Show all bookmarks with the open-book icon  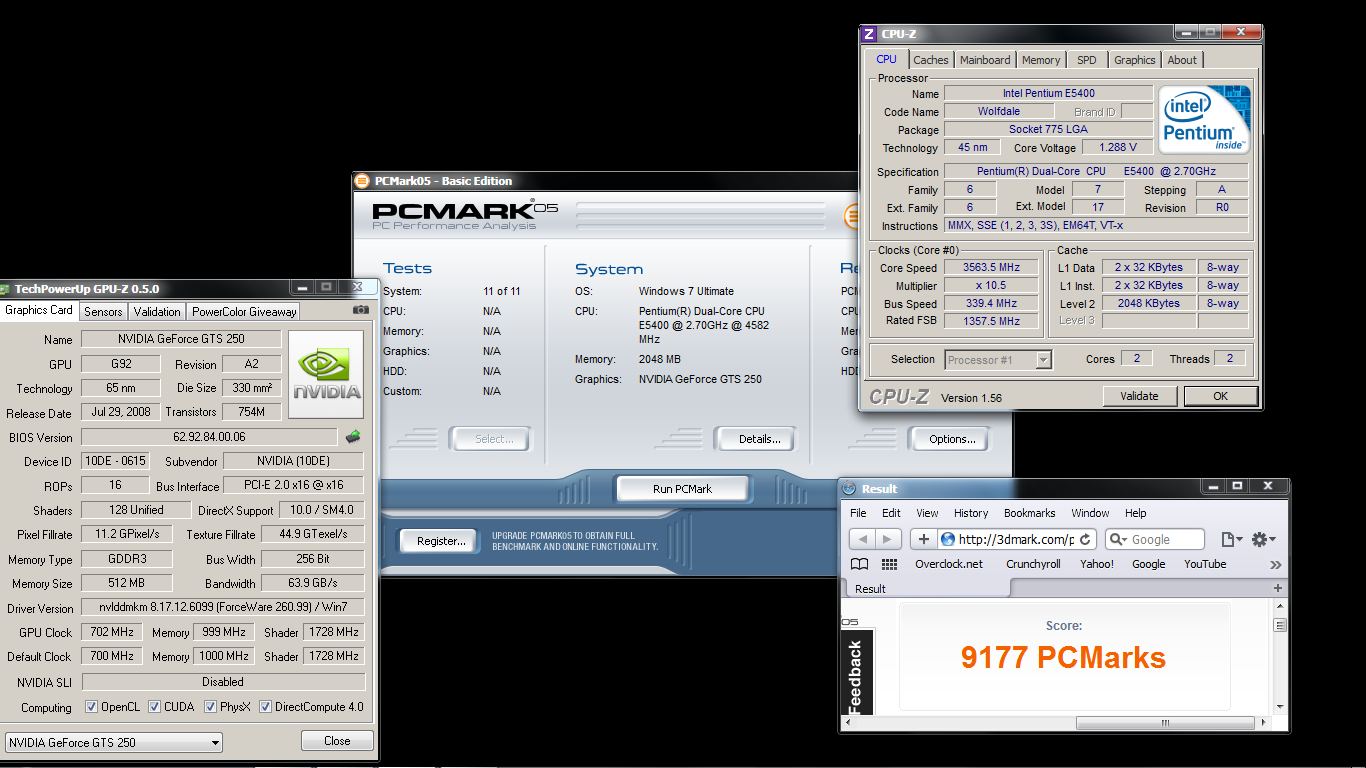coord(860,564)
